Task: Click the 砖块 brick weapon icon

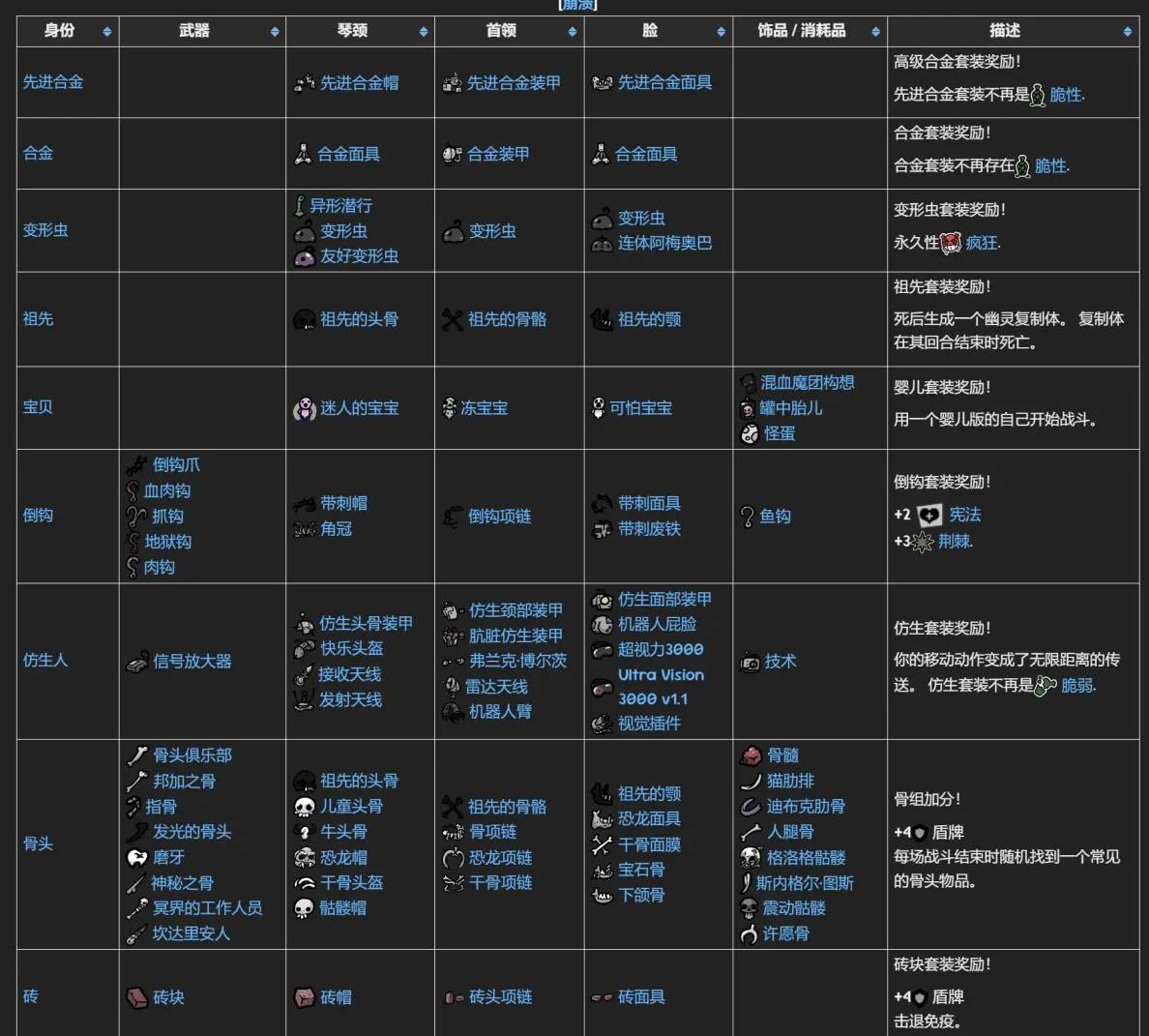Action: pyautogui.click(x=137, y=998)
